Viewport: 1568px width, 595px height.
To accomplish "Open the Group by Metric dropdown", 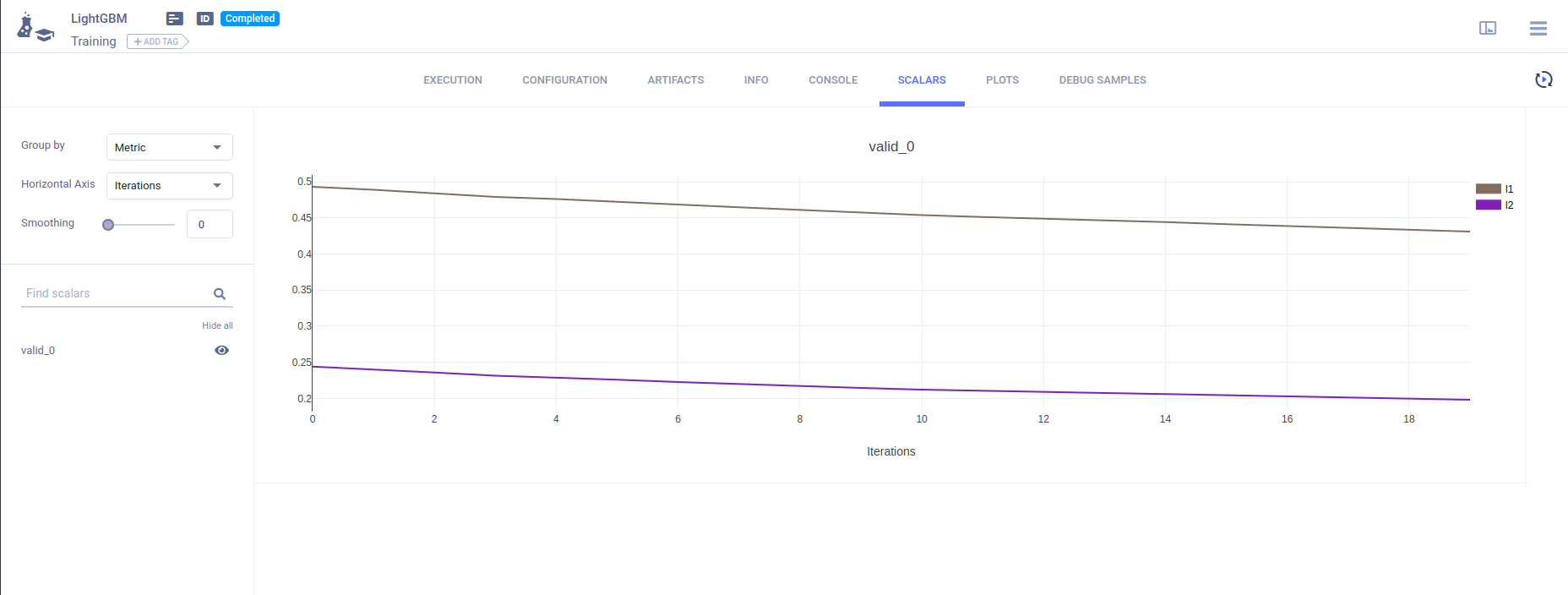I will (169, 147).
